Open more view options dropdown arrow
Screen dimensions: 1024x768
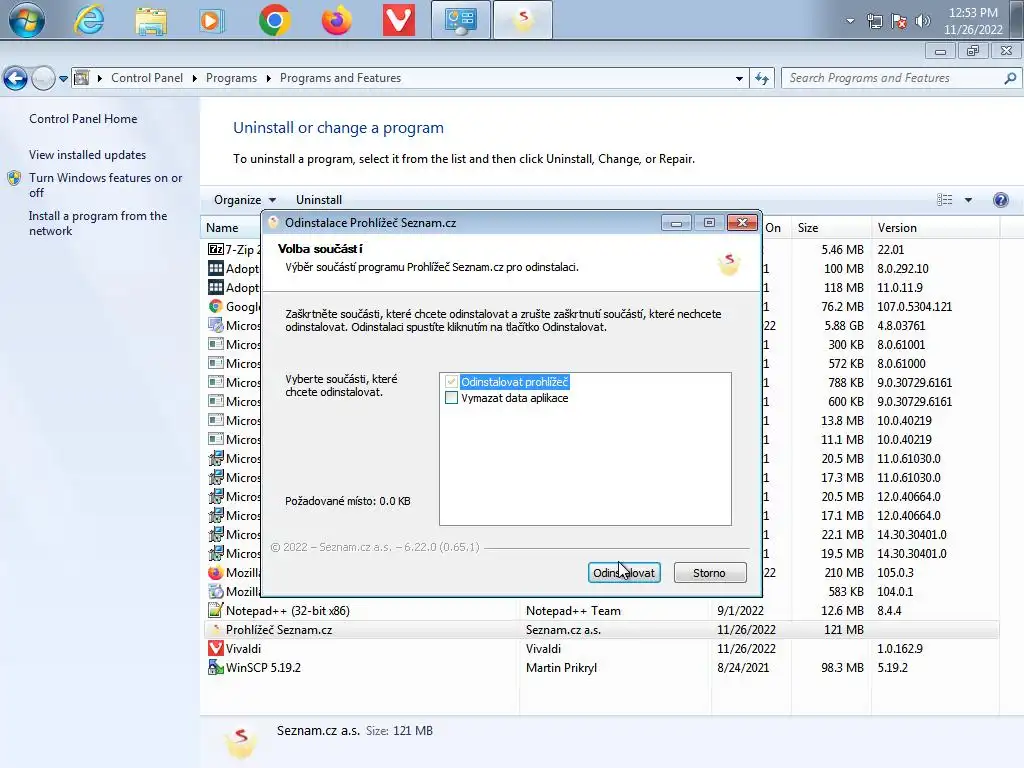pyautogui.click(x=968, y=200)
